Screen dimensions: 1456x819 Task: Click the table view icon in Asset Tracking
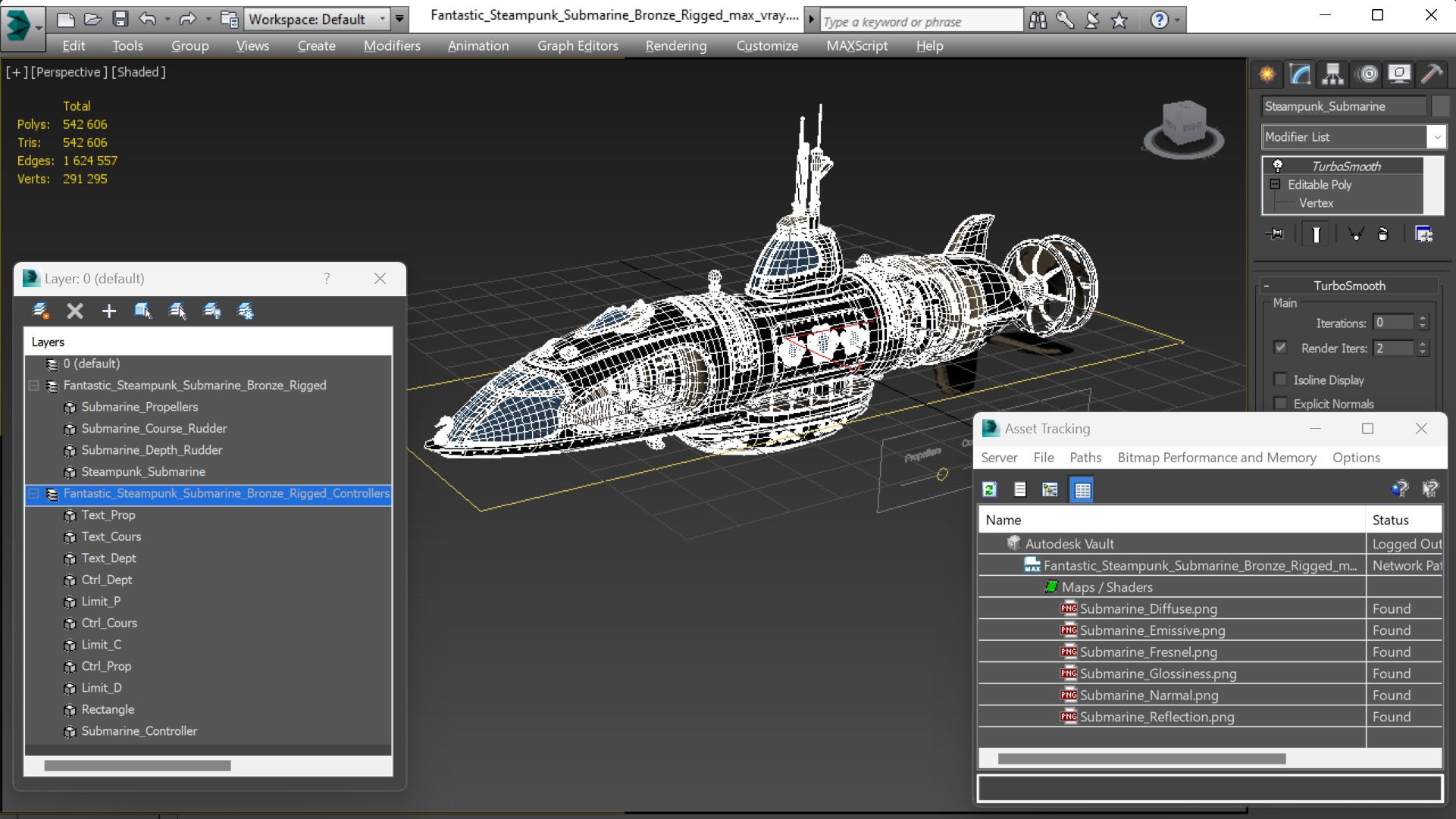click(x=1082, y=489)
